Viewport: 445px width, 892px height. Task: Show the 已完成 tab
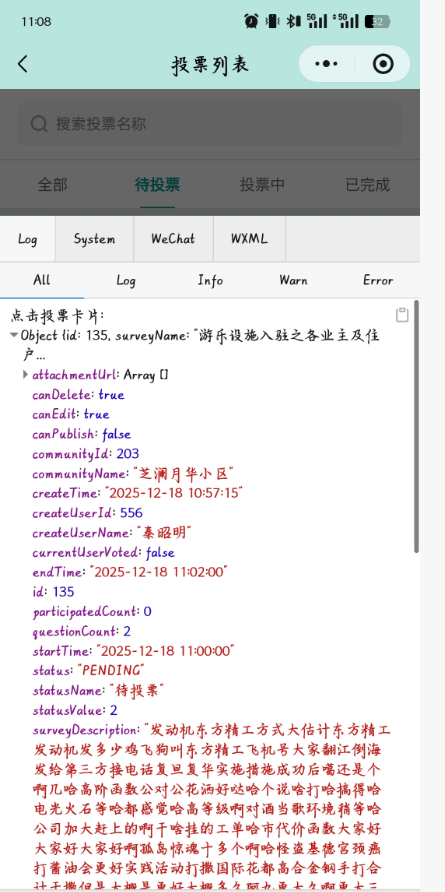(368, 185)
